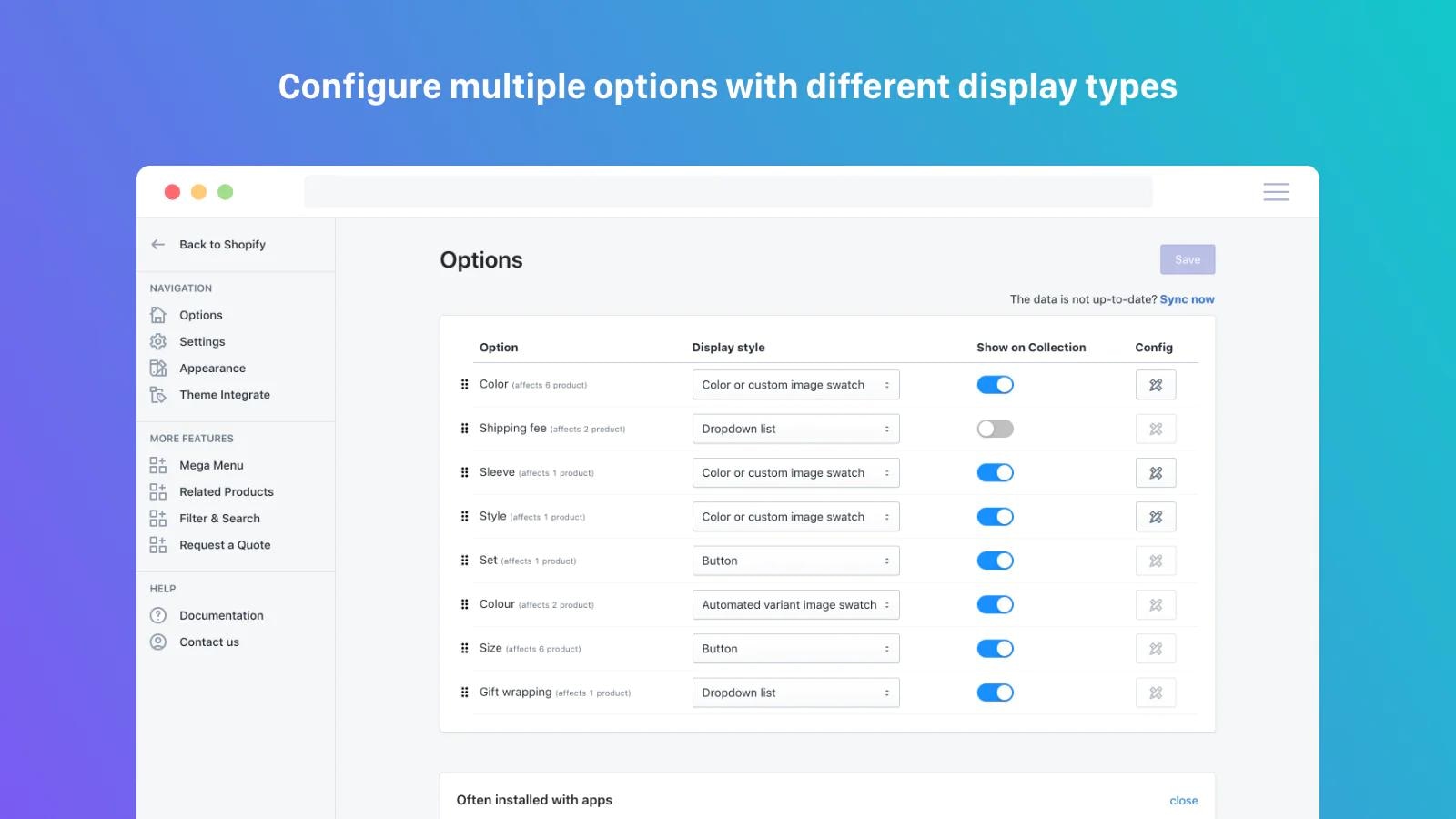This screenshot has width=1456, height=819.
Task: Disable Show on Collection for the Color option
Action: (x=995, y=384)
